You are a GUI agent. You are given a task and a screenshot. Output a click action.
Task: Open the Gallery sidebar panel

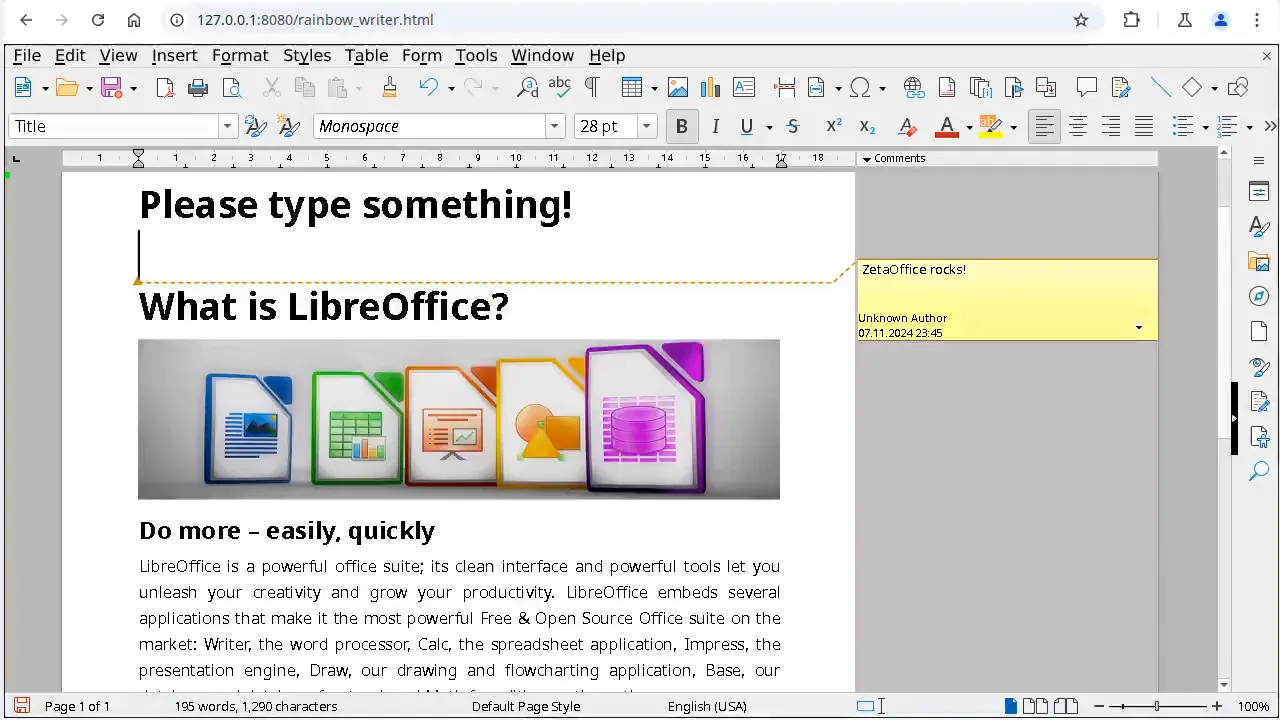coord(1259,261)
